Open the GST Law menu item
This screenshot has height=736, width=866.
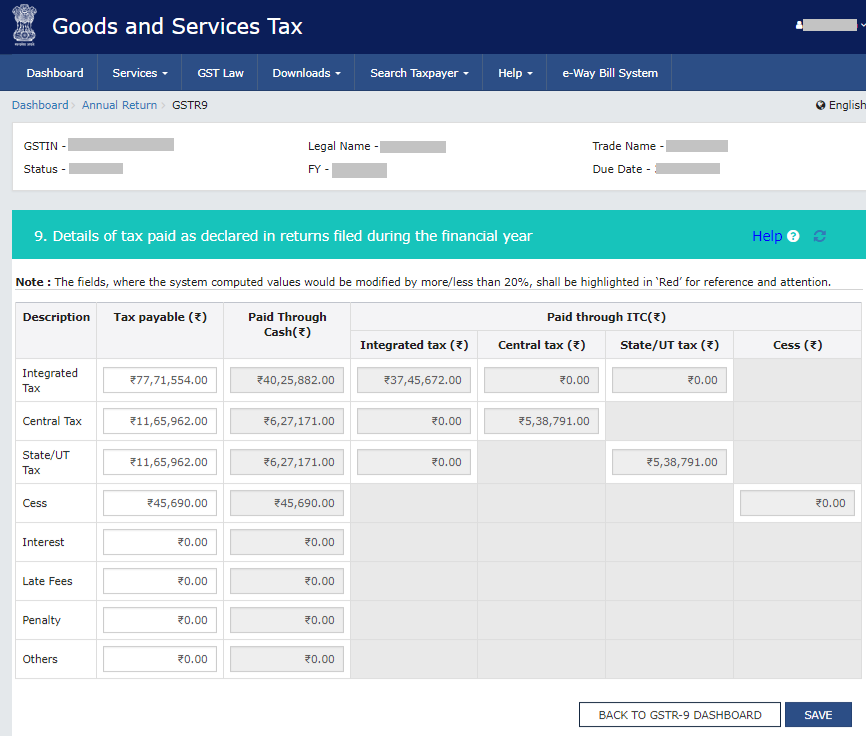tap(220, 73)
